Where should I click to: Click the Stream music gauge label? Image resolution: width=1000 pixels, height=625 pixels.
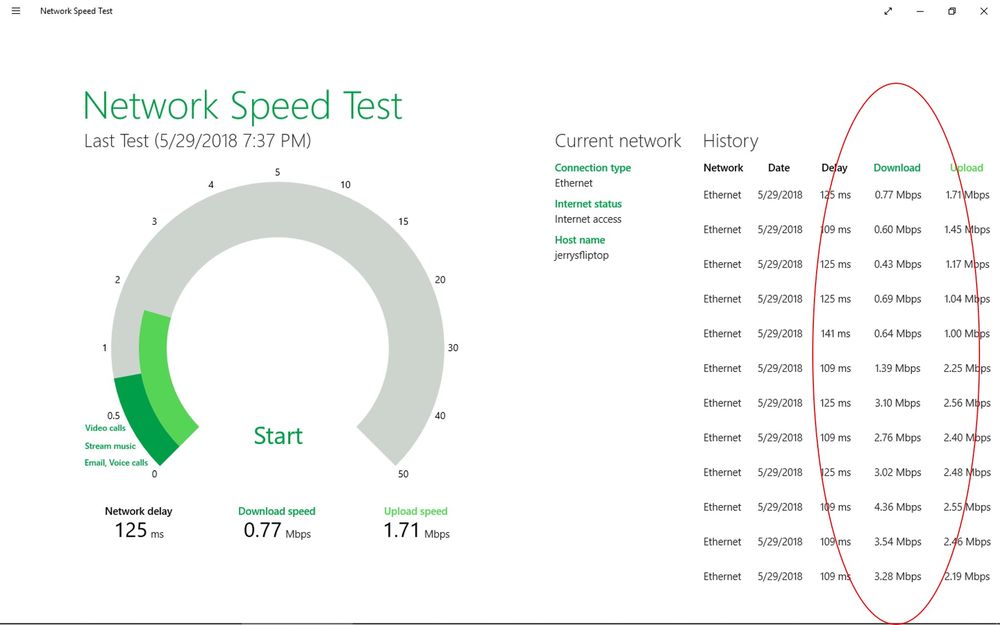[x=110, y=446]
